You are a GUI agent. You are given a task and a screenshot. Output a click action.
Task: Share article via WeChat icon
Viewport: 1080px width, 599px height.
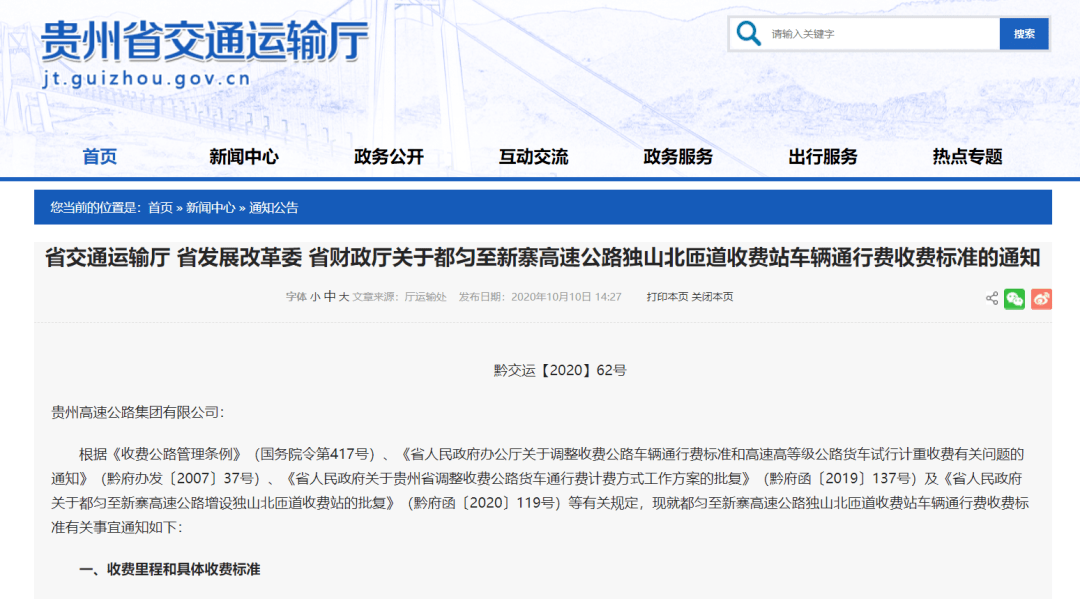pos(1015,299)
